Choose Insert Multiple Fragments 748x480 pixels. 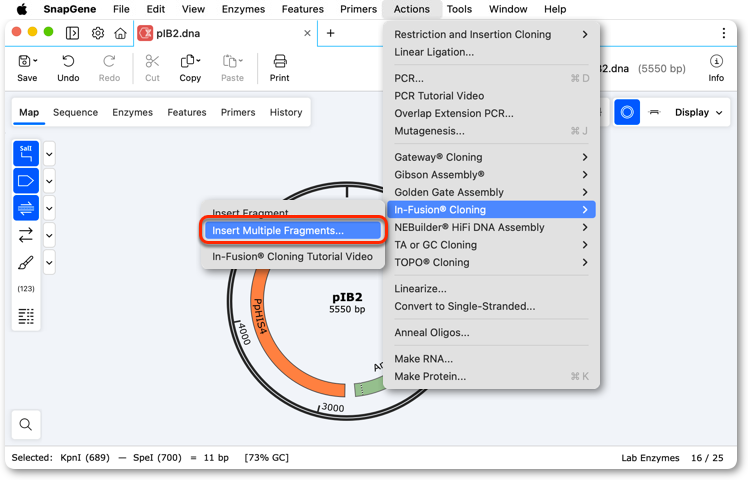292,230
